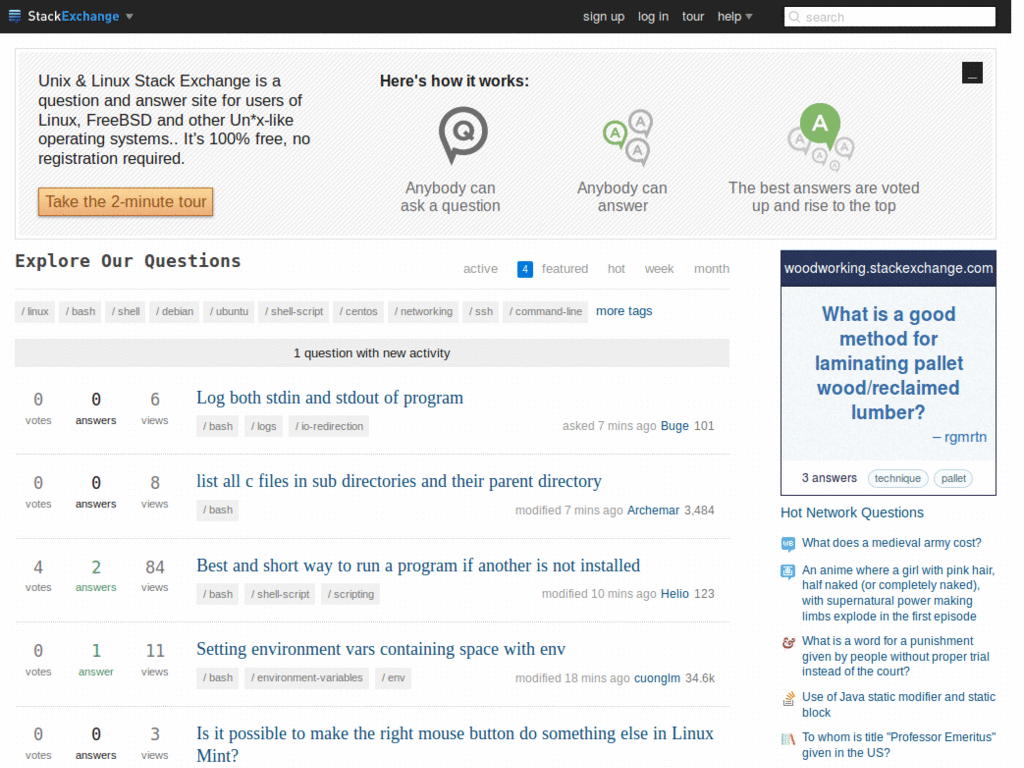Click the featured count badge 4
This screenshot has width=1024, height=768.
coord(524,269)
